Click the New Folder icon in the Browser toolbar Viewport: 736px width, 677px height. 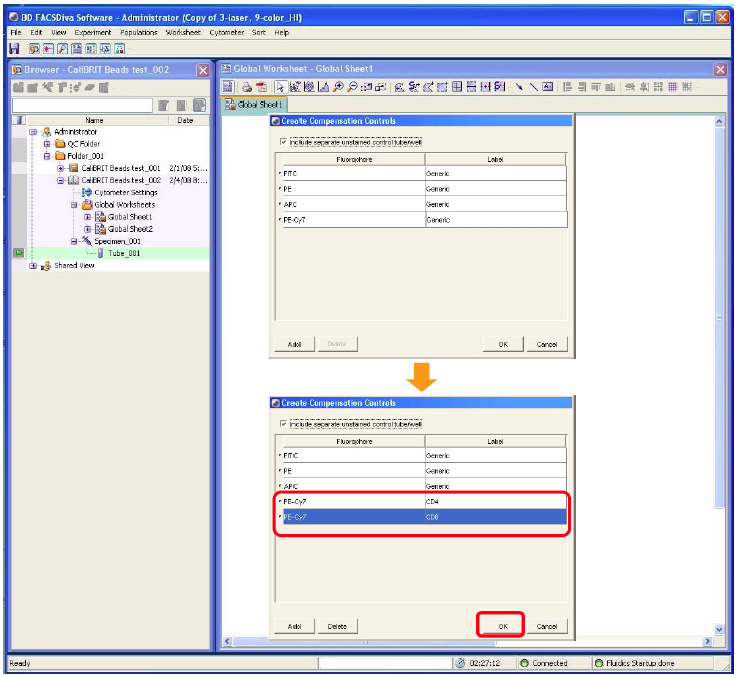click(x=18, y=87)
